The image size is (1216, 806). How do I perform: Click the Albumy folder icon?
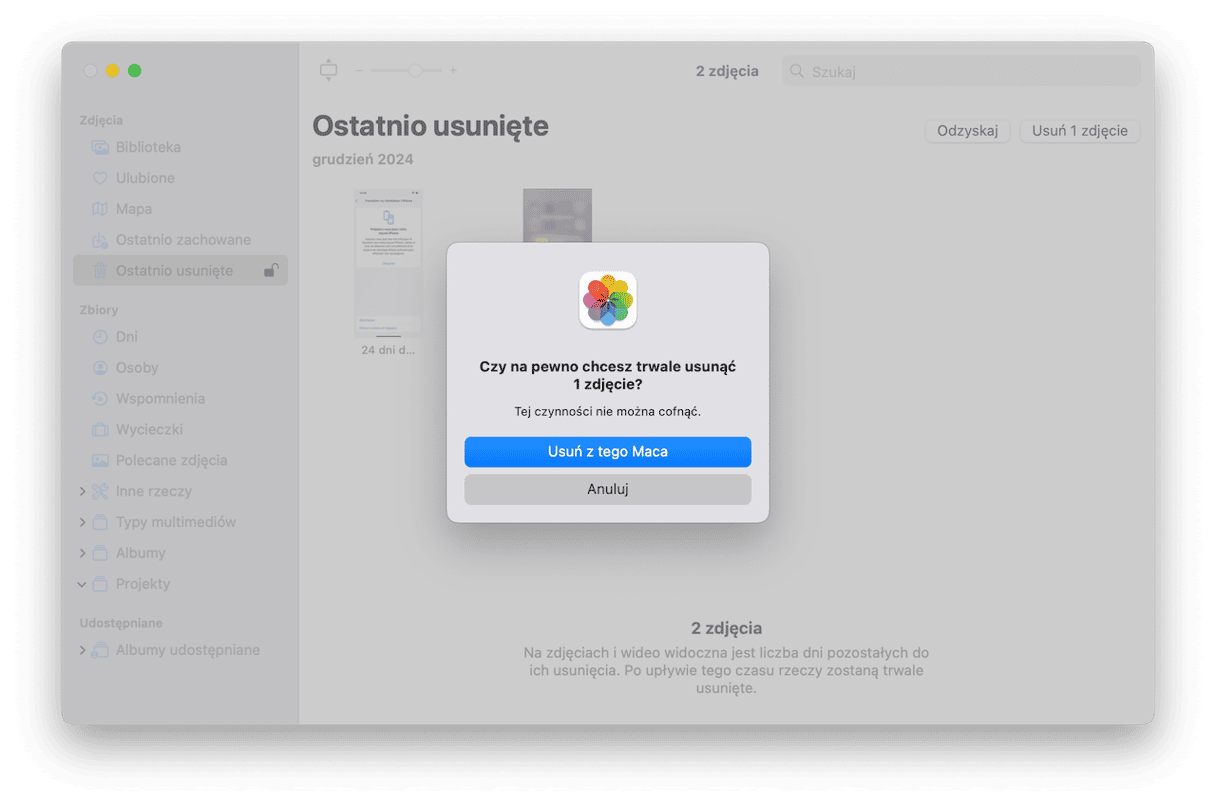click(100, 554)
